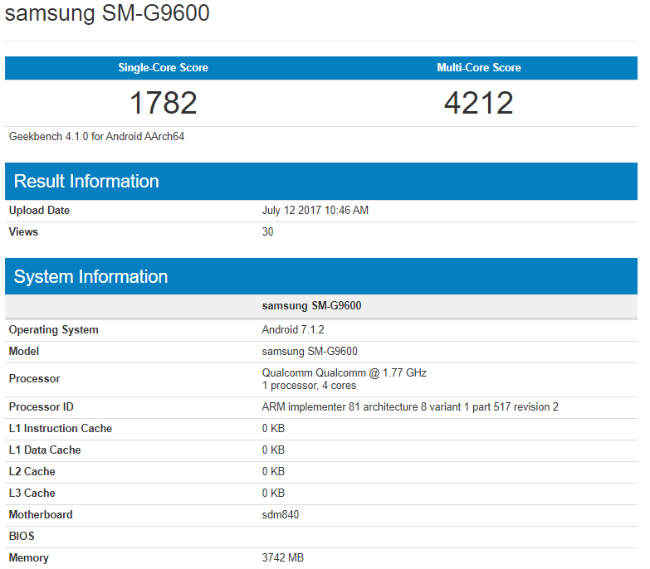Select the single-core score value 1782
Viewport: 650px width, 569px height.
tap(163, 103)
